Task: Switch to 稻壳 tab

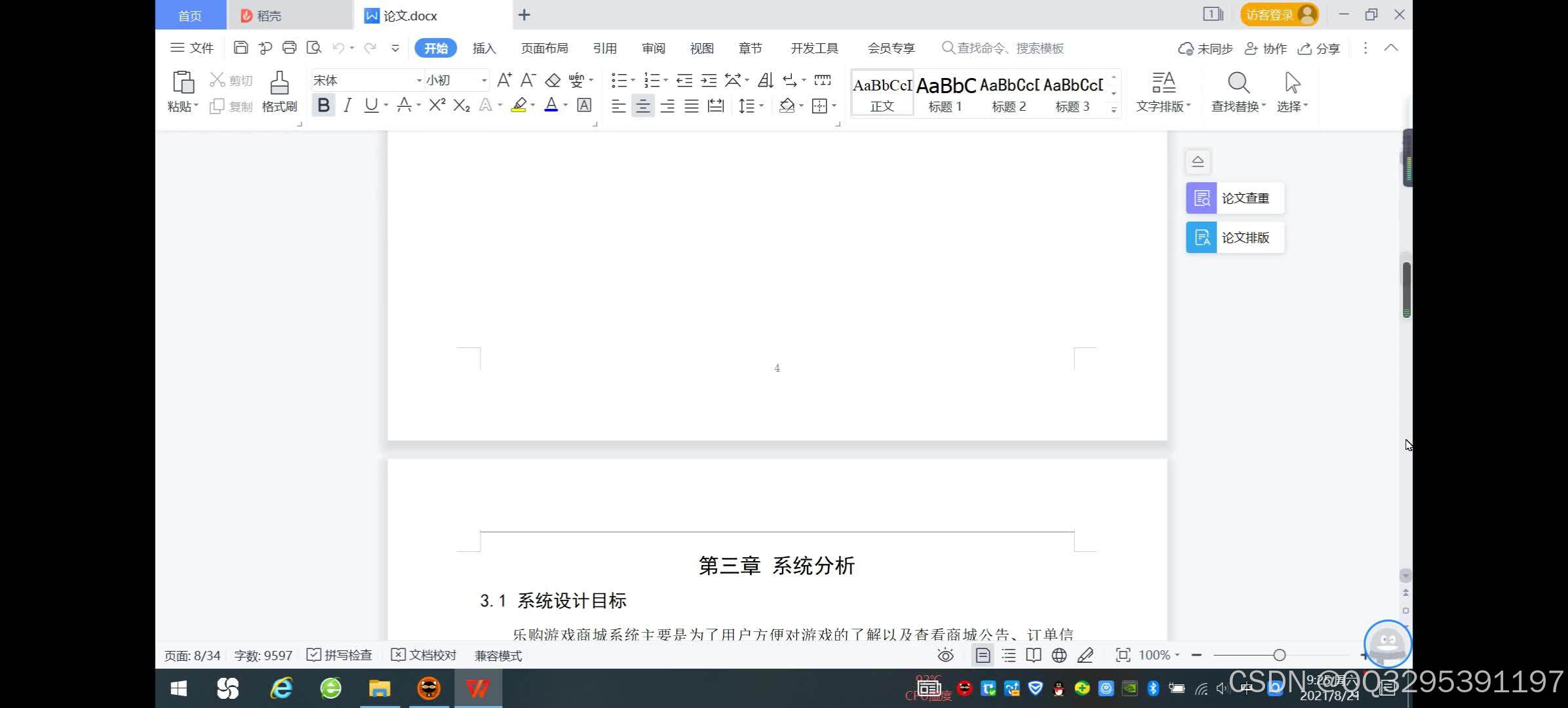Action: (x=290, y=15)
